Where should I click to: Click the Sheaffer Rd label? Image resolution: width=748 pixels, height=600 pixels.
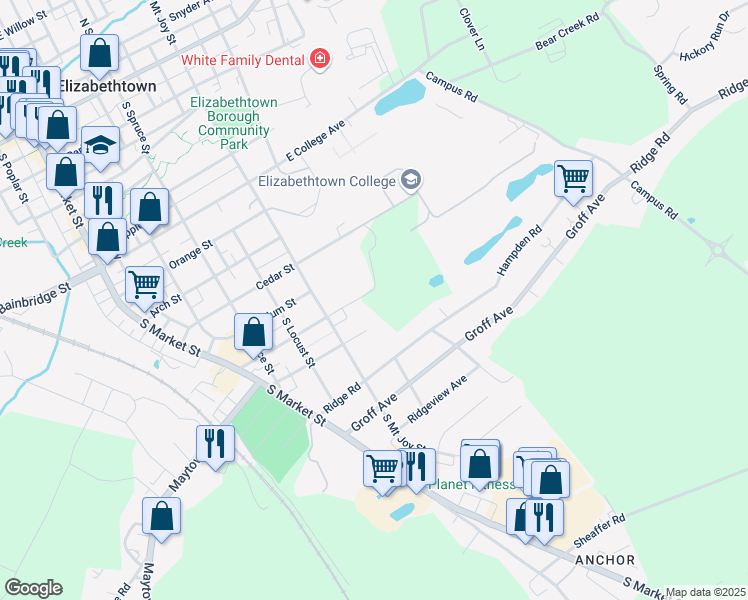[x=599, y=531]
